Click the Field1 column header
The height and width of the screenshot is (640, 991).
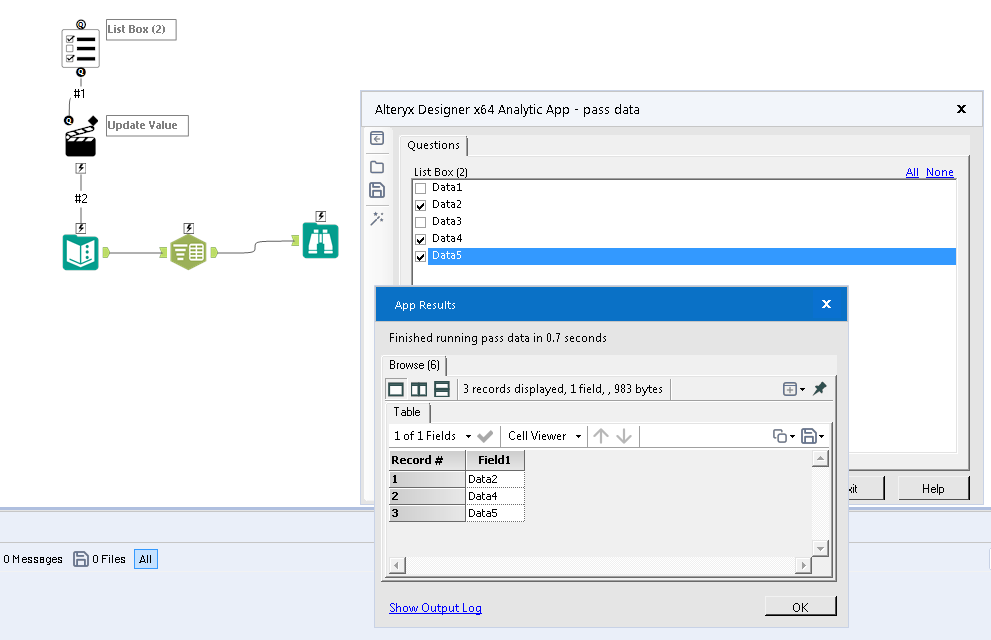click(495, 460)
